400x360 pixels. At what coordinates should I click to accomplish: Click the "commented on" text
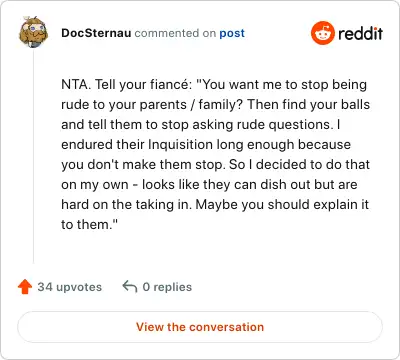point(175,33)
